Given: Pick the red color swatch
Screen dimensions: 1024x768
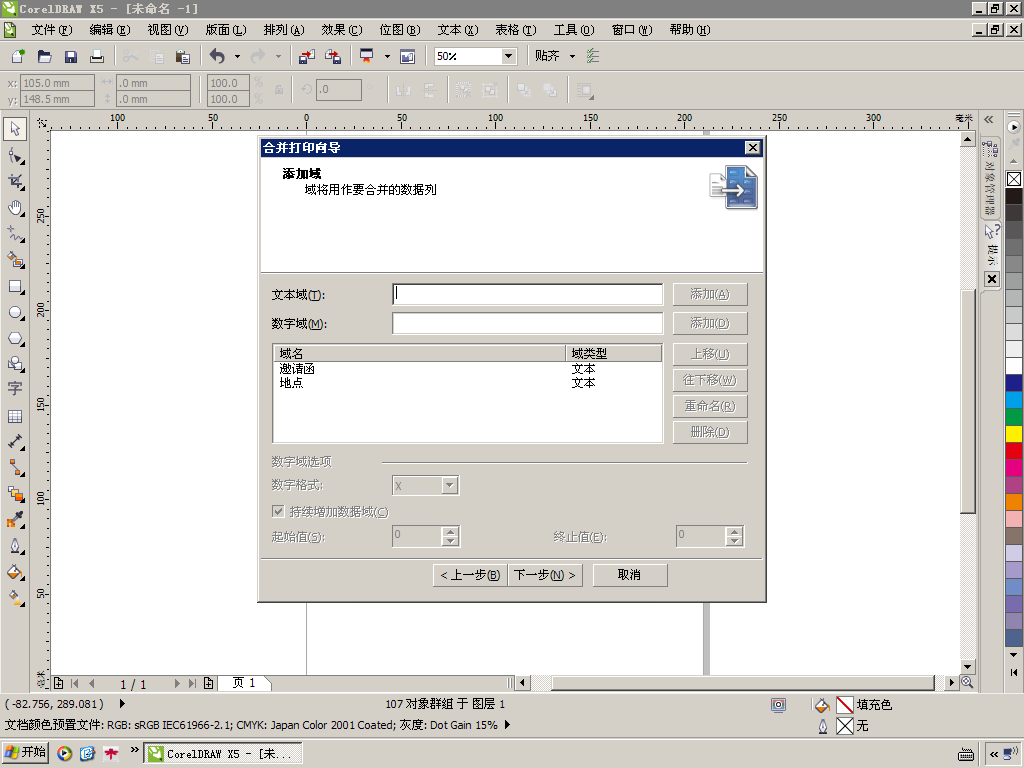Looking at the screenshot, I should tap(1014, 451).
